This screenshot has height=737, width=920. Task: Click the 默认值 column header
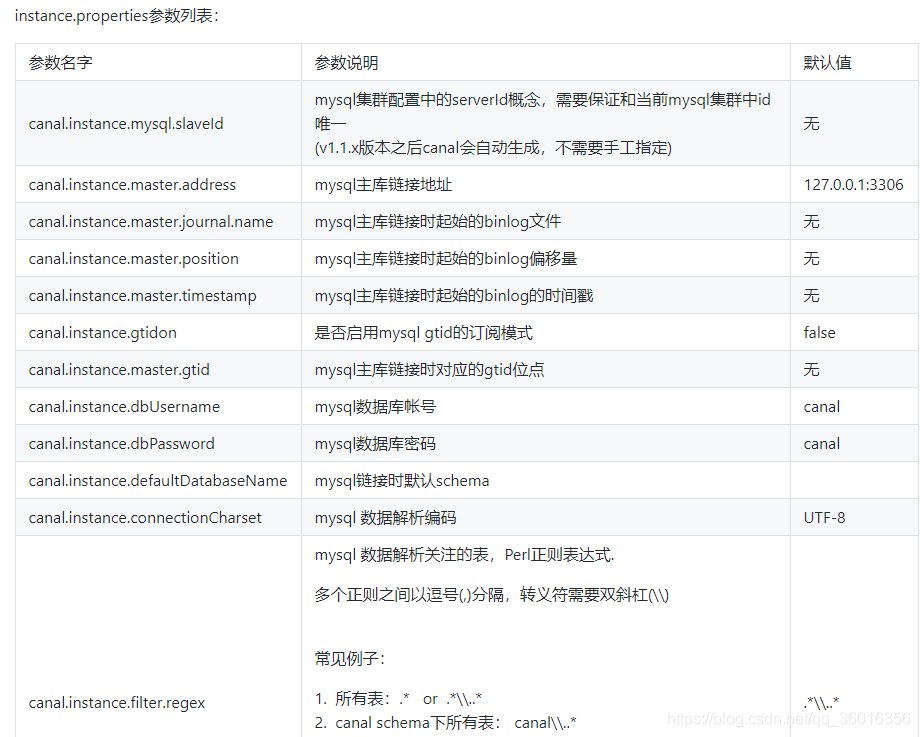click(x=827, y=62)
